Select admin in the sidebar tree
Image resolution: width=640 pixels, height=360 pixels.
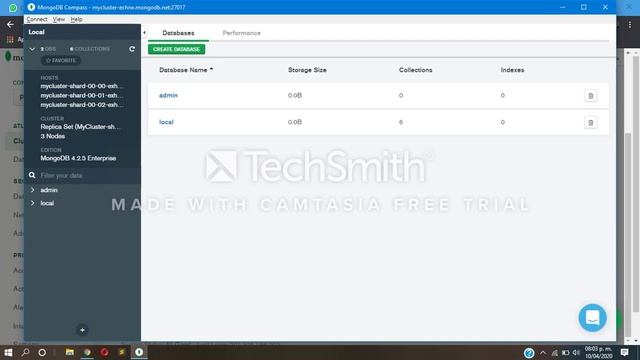click(49, 190)
